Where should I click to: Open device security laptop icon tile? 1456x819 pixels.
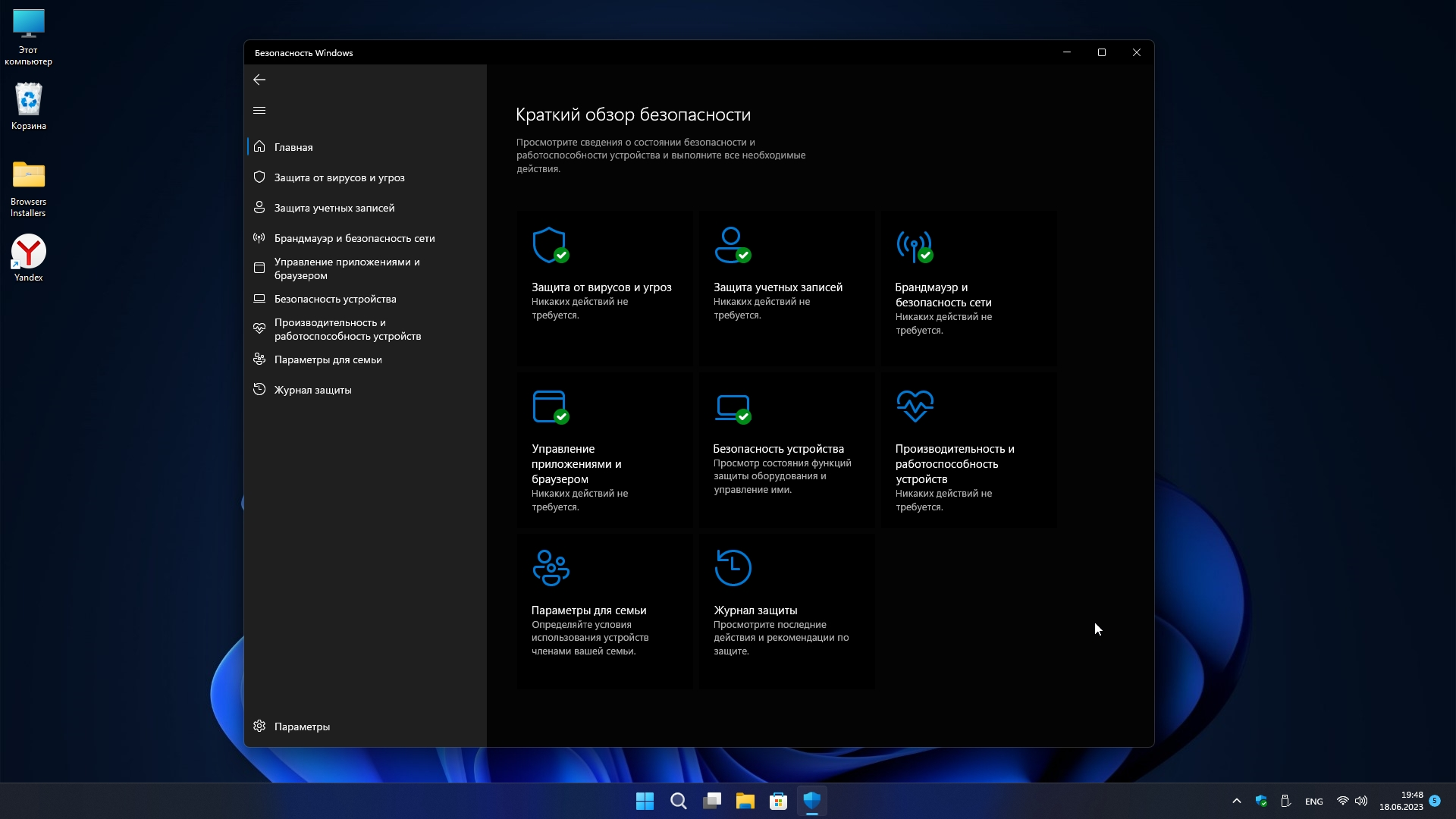(x=732, y=407)
